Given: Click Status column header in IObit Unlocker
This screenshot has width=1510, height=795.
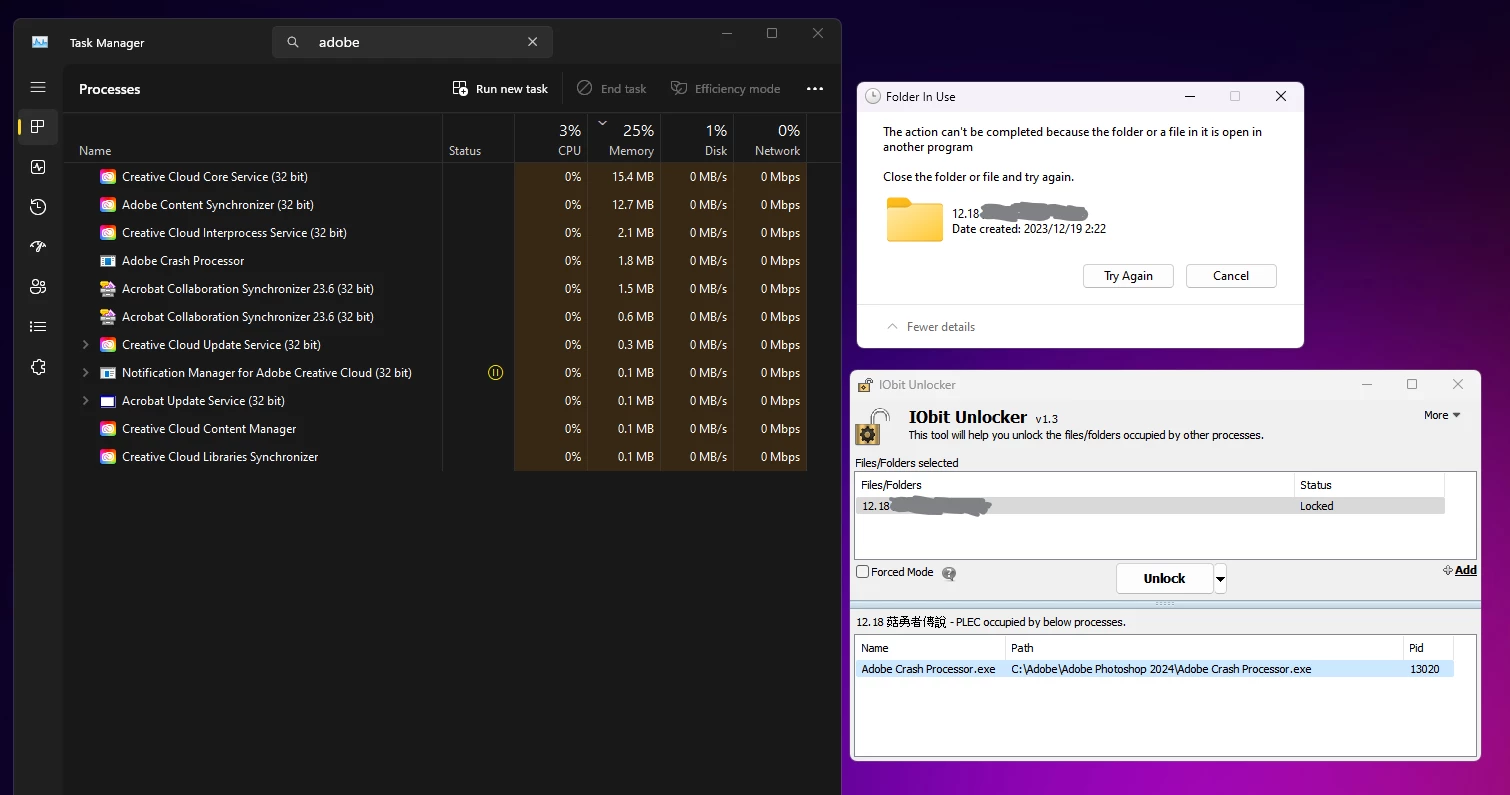Looking at the screenshot, I should click(x=1369, y=485).
